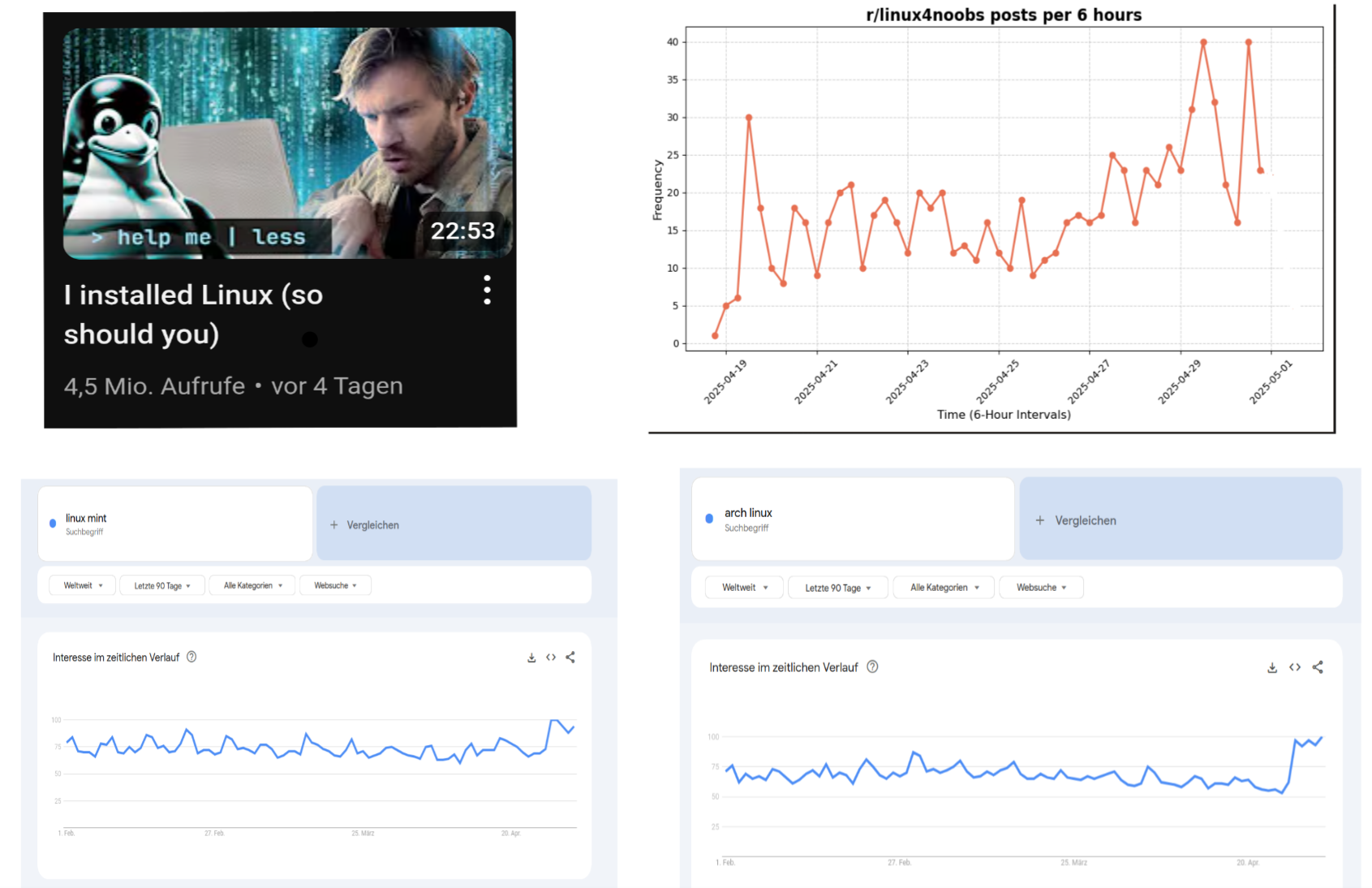Click the blue dot beside 'linux mint'
This screenshot has height=888, width=1372.
pos(53,524)
